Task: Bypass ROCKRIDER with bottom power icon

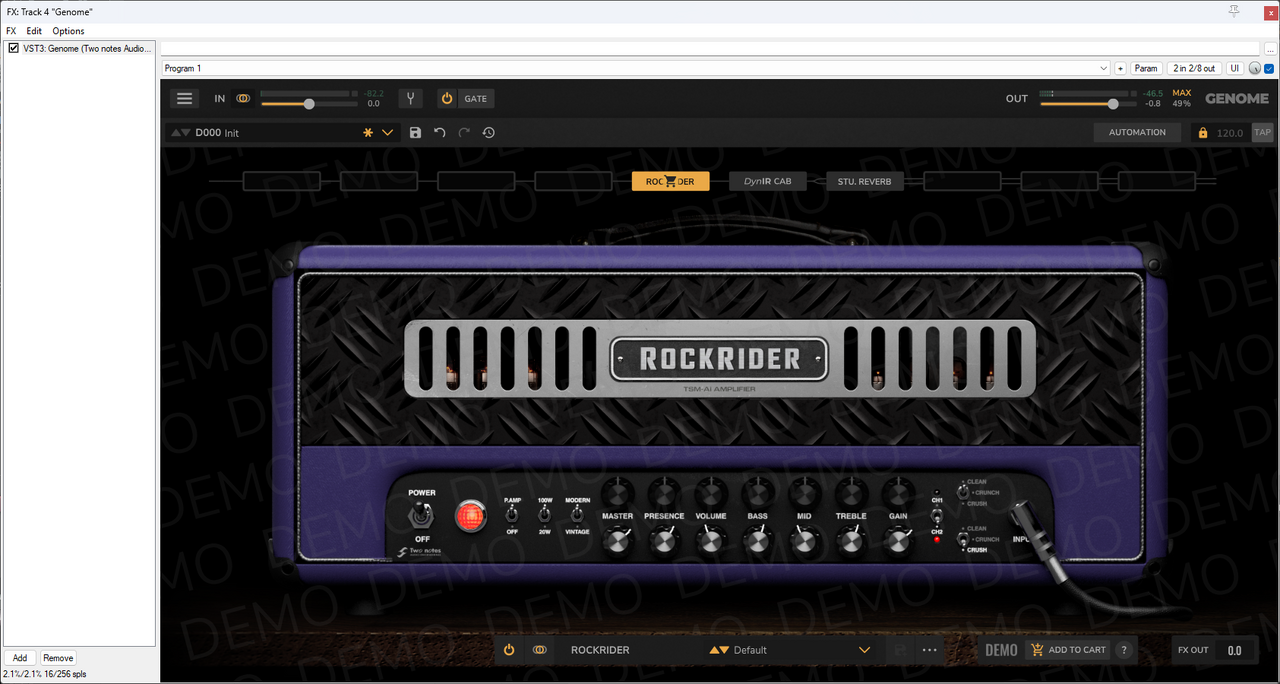Action: pos(509,650)
